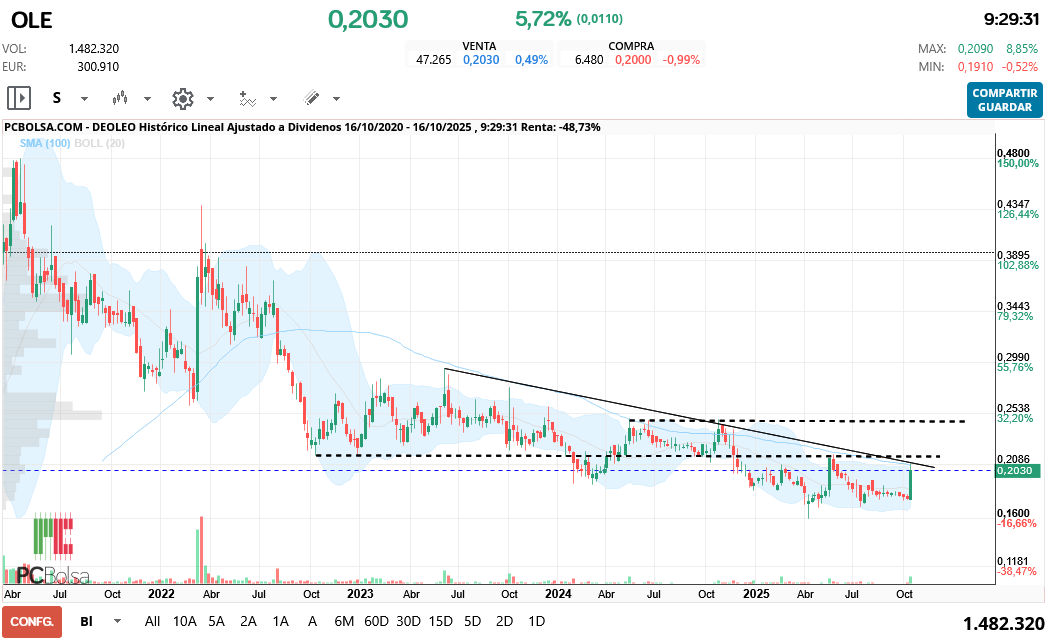
Task: Click the indicators line-chart icon
Action: pos(248,99)
